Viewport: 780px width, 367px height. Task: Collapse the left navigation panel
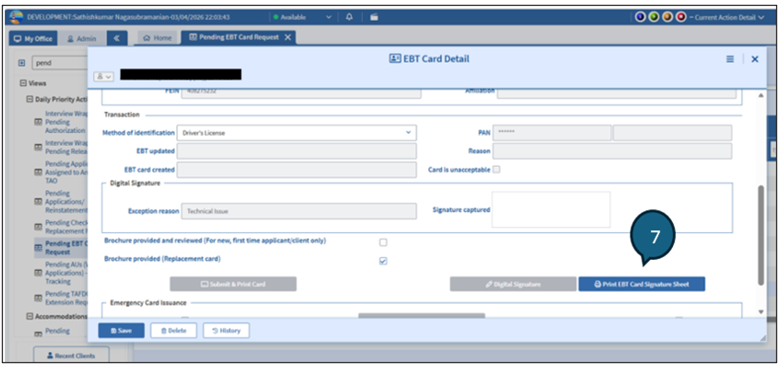(116, 38)
